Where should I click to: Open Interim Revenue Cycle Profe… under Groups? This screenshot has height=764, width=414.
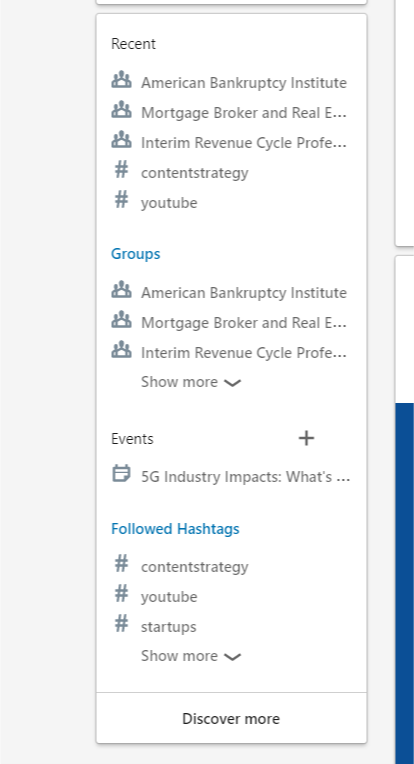tap(244, 353)
